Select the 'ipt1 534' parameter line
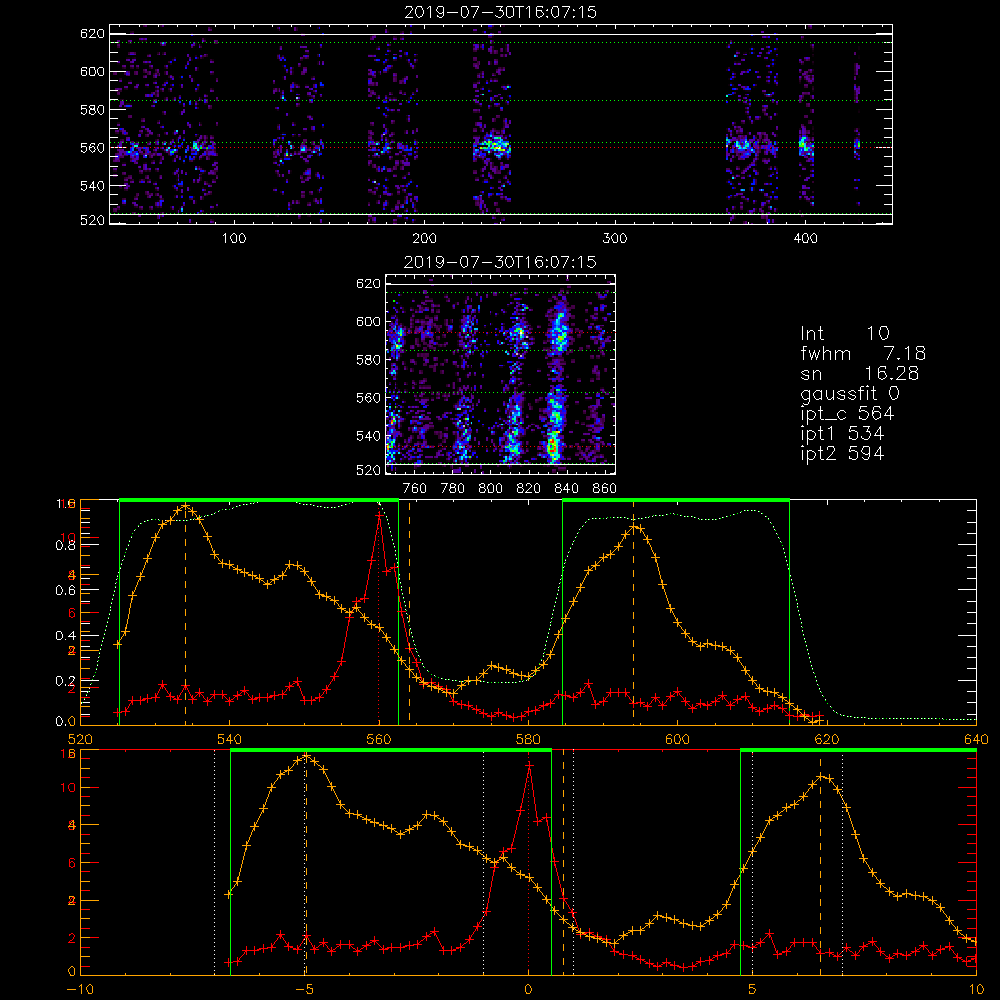This screenshot has height=1000, width=1000. tap(842, 434)
